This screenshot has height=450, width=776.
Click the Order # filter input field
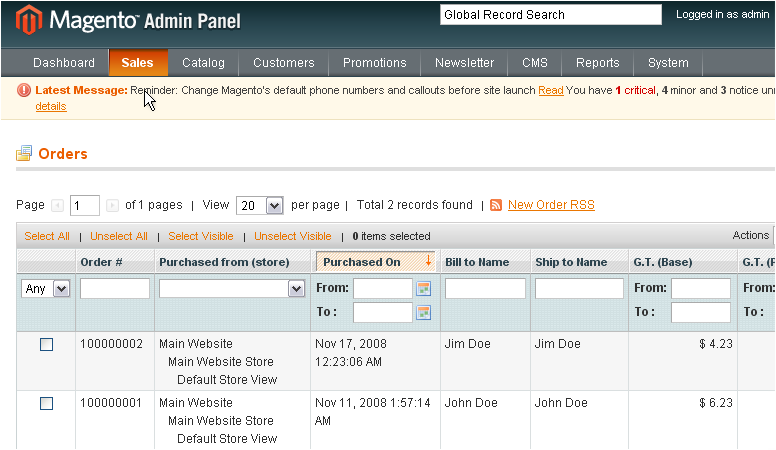(x=115, y=288)
